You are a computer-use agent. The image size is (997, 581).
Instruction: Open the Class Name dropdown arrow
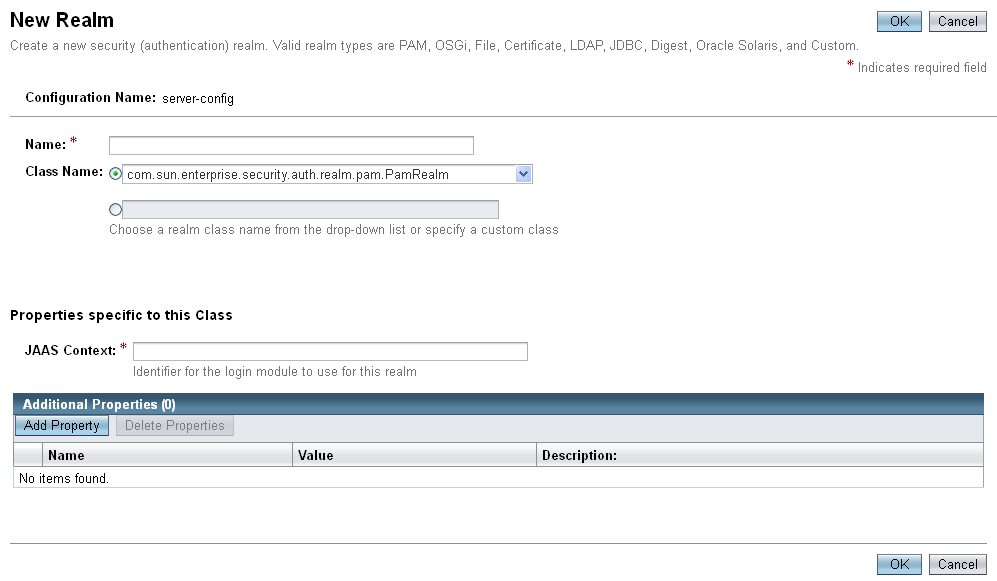point(523,174)
